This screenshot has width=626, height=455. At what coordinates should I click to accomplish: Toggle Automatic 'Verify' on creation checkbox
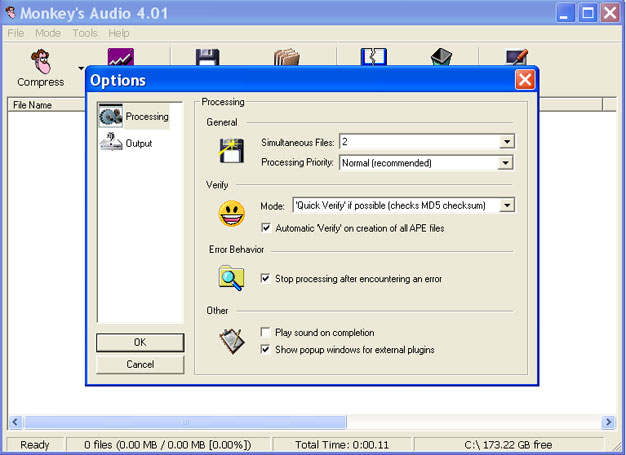tap(265, 228)
